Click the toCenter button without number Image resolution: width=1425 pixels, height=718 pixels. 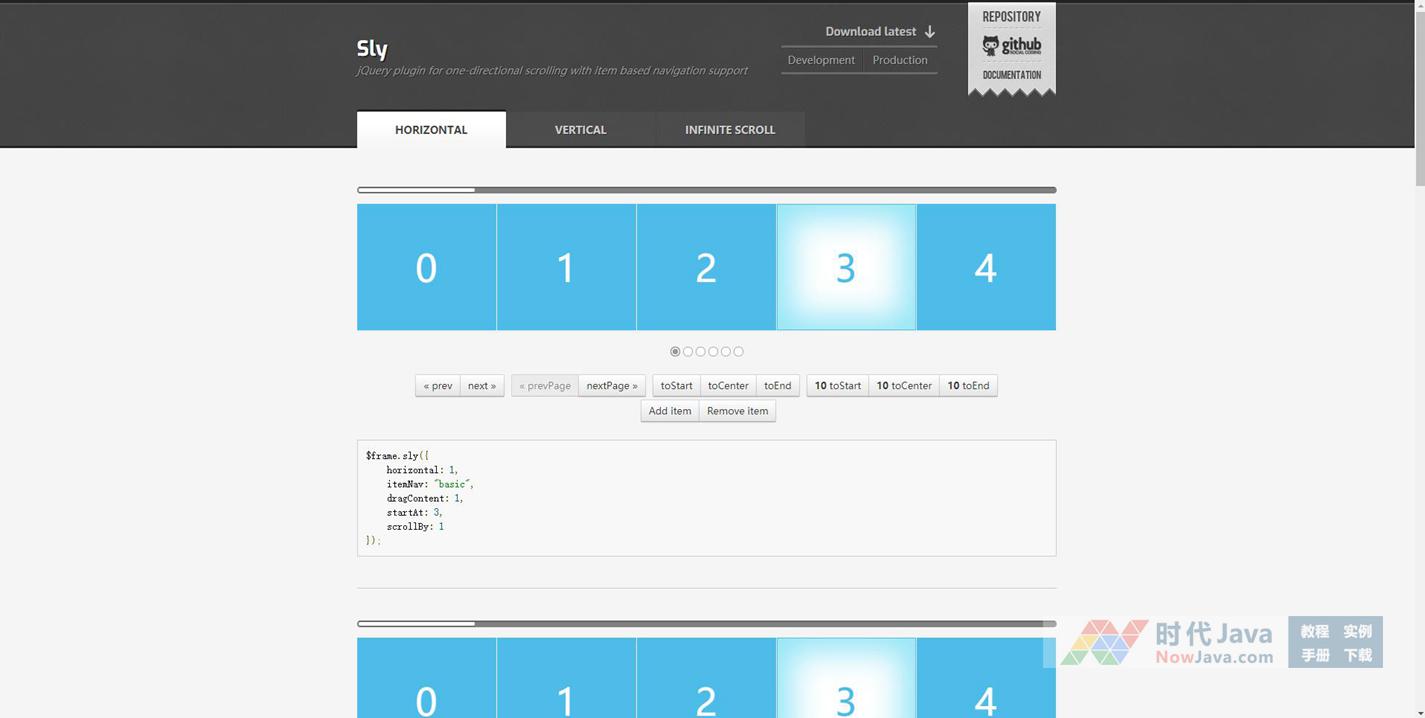(x=727, y=386)
